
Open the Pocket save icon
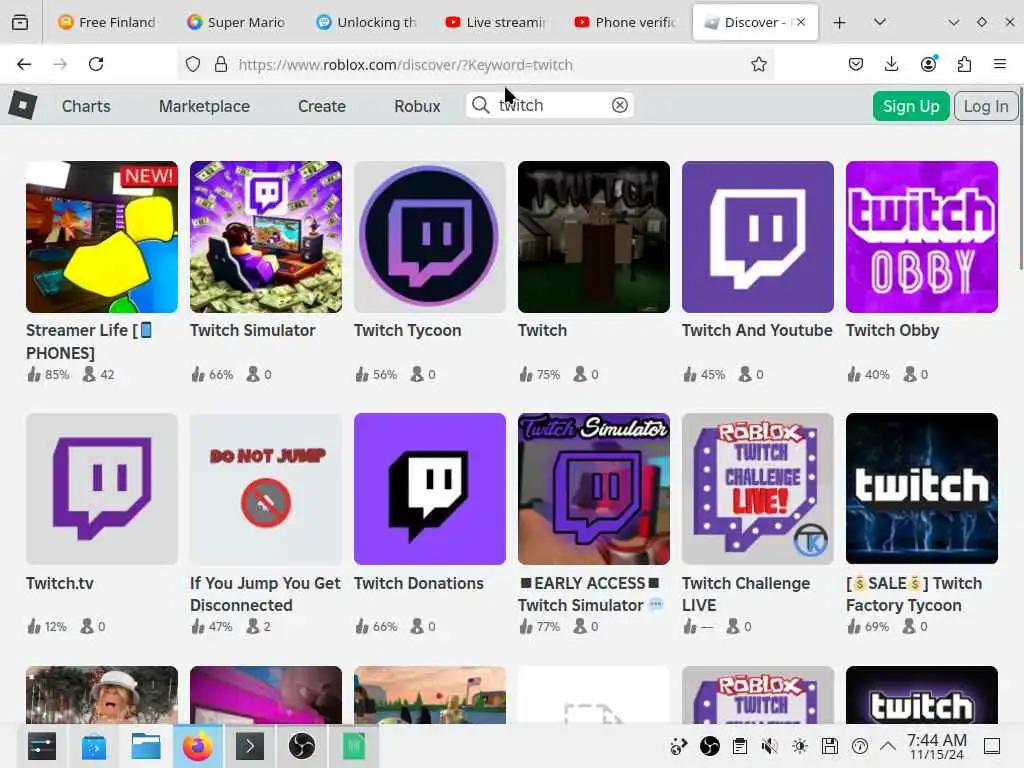(x=856, y=64)
